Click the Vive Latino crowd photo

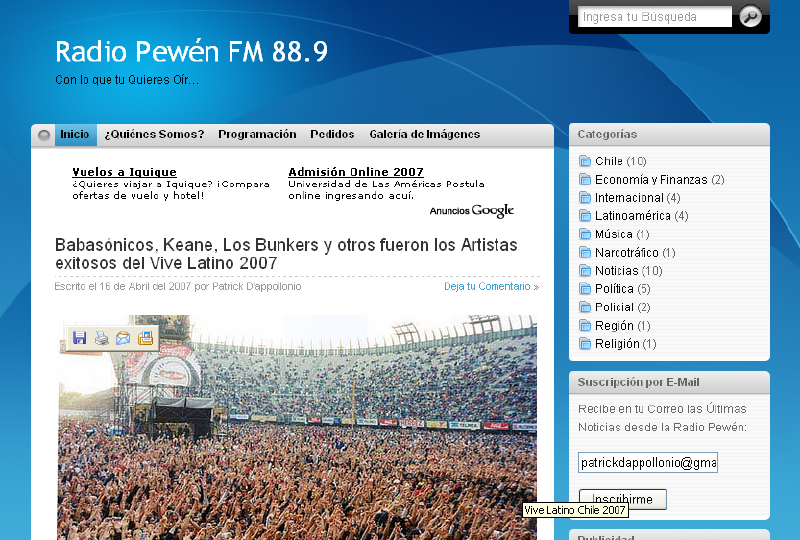[297, 427]
